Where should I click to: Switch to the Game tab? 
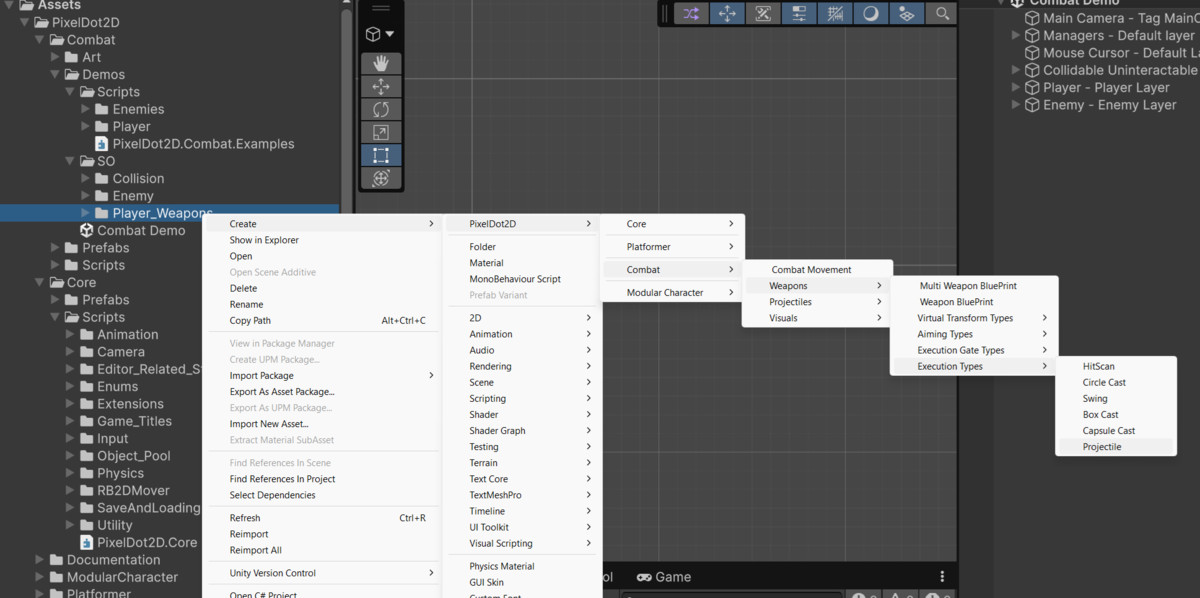tap(664, 577)
